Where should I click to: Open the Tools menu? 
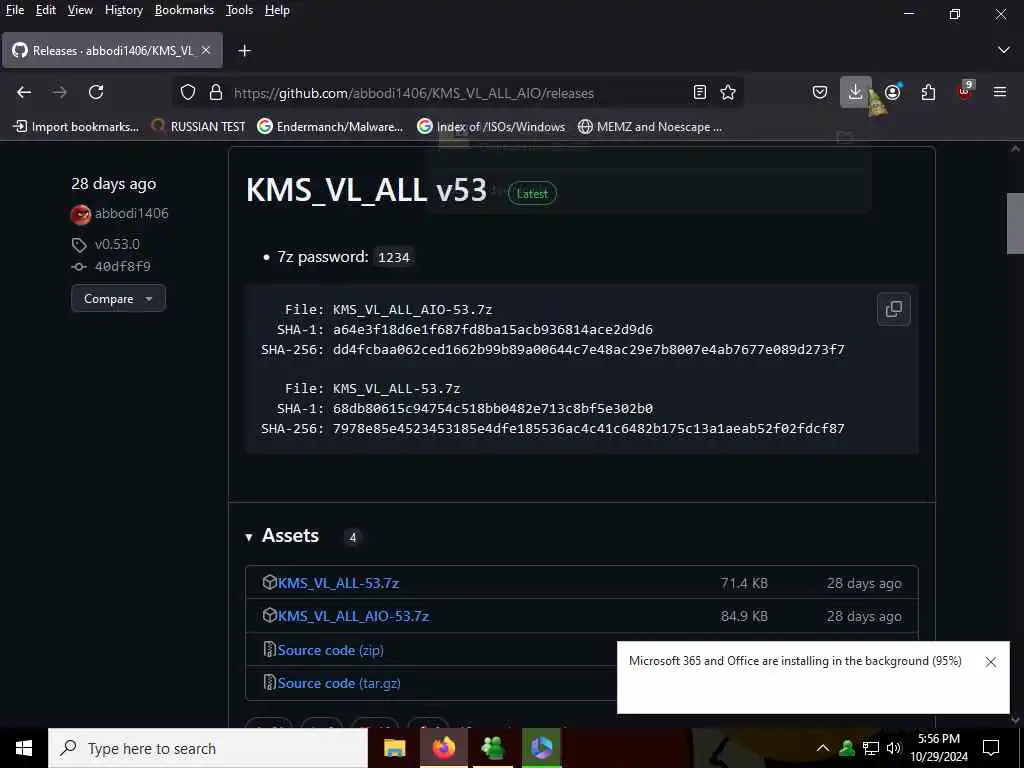[239, 10]
